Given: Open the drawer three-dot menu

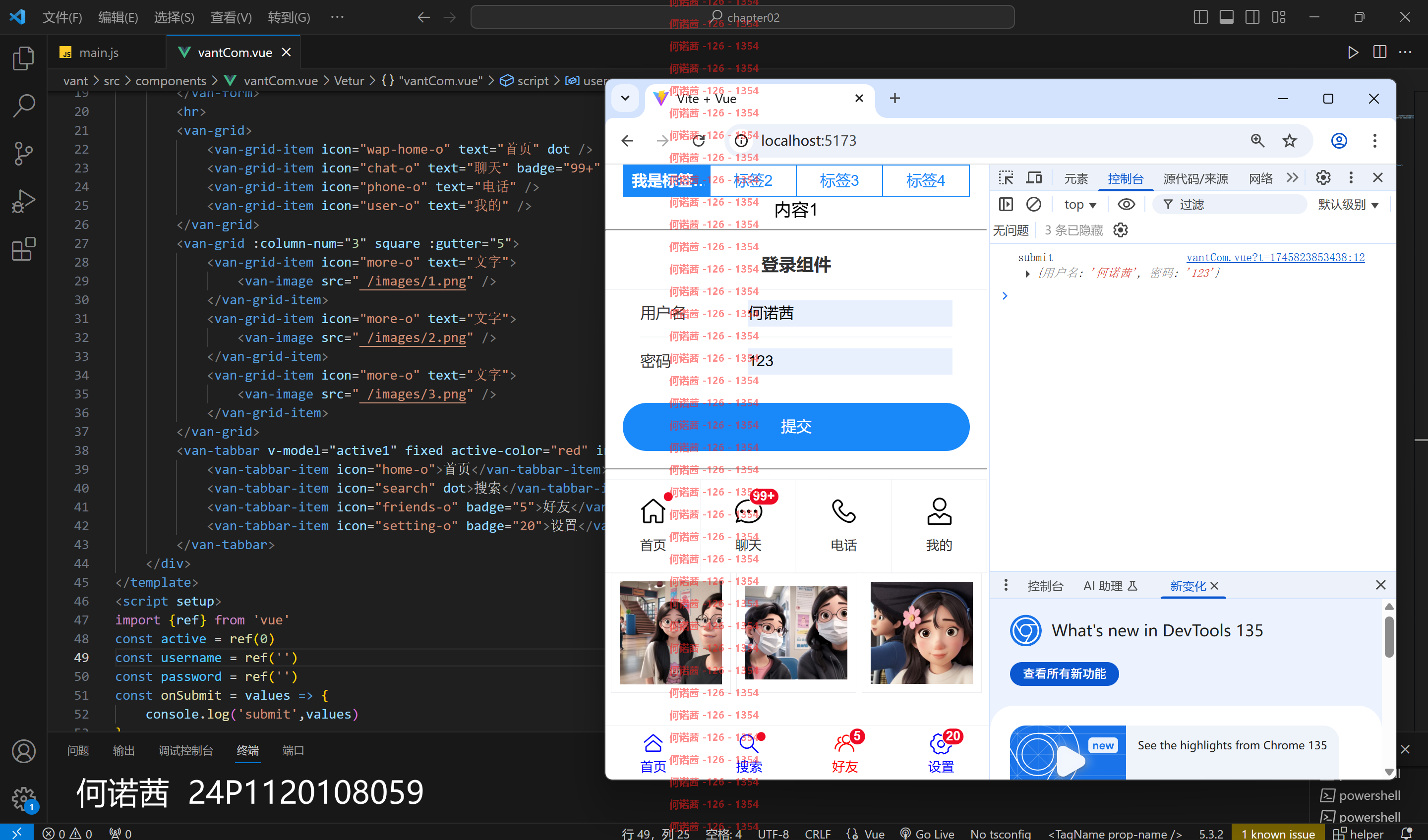Looking at the screenshot, I should [1006, 585].
